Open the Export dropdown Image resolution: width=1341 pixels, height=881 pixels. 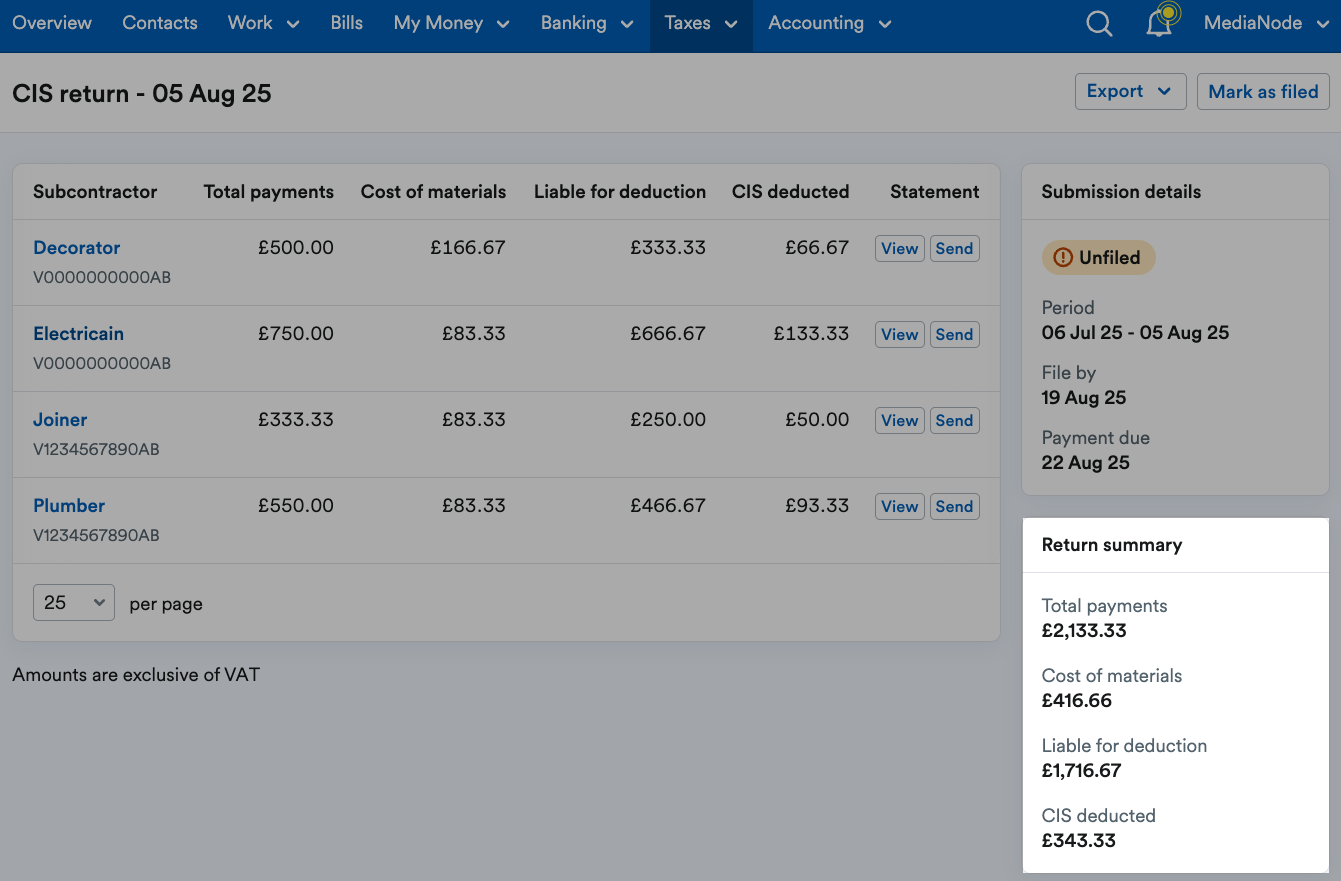coord(1130,91)
